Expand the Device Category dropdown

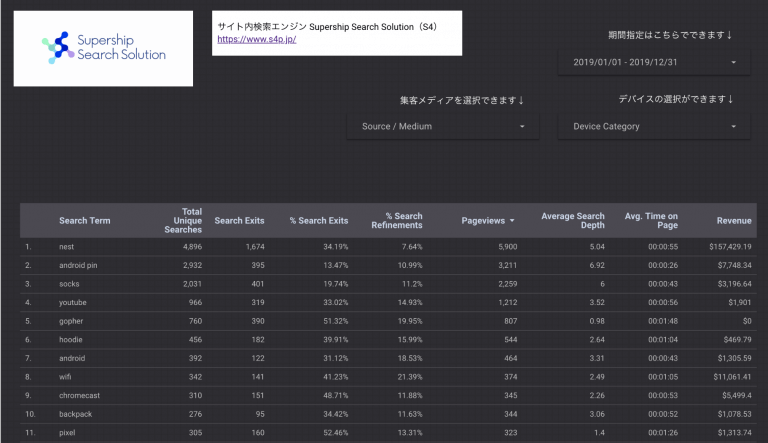(x=654, y=126)
